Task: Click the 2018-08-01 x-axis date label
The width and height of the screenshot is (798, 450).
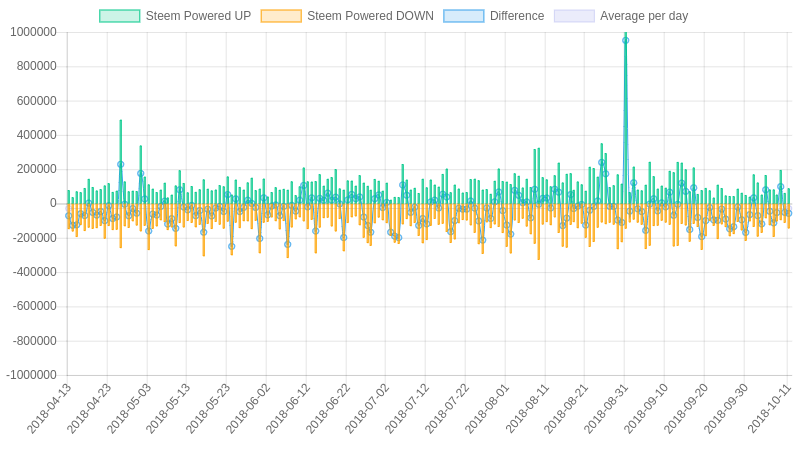Action: [x=487, y=409]
